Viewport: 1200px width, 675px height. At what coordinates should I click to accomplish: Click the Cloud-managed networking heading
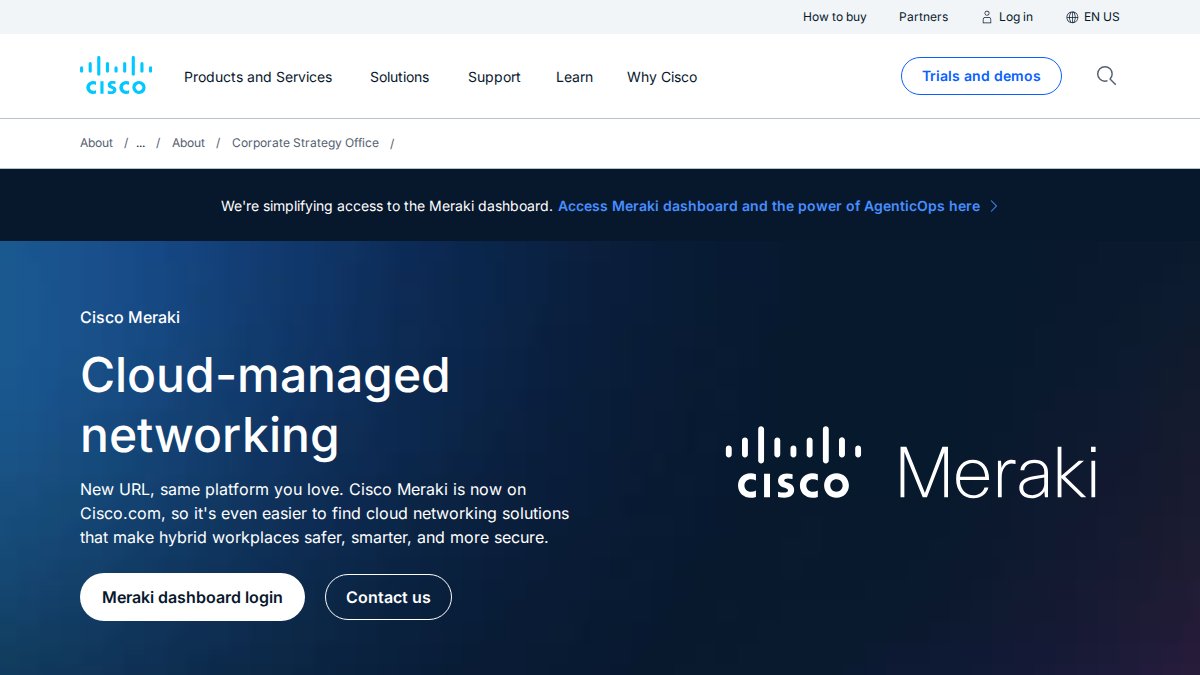(x=265, y=405)
